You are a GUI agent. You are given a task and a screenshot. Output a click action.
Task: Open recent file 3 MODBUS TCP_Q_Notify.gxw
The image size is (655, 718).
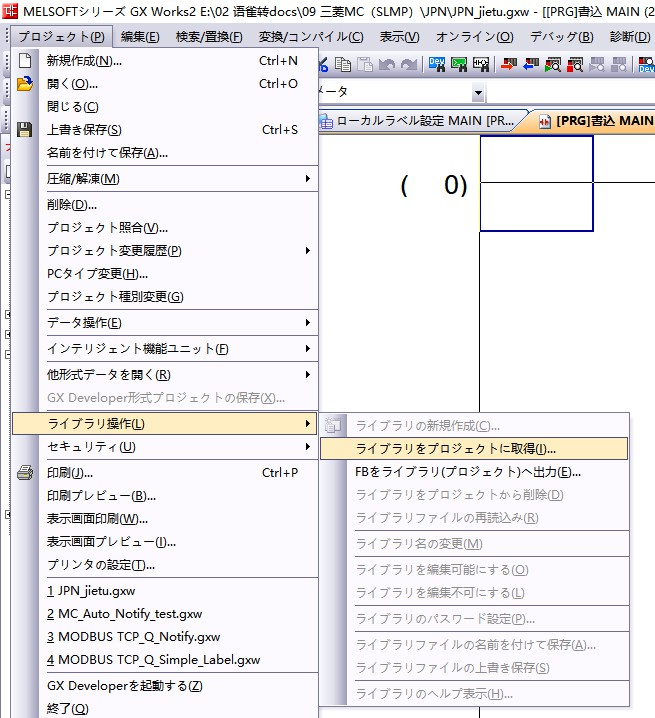click(165, 636)
